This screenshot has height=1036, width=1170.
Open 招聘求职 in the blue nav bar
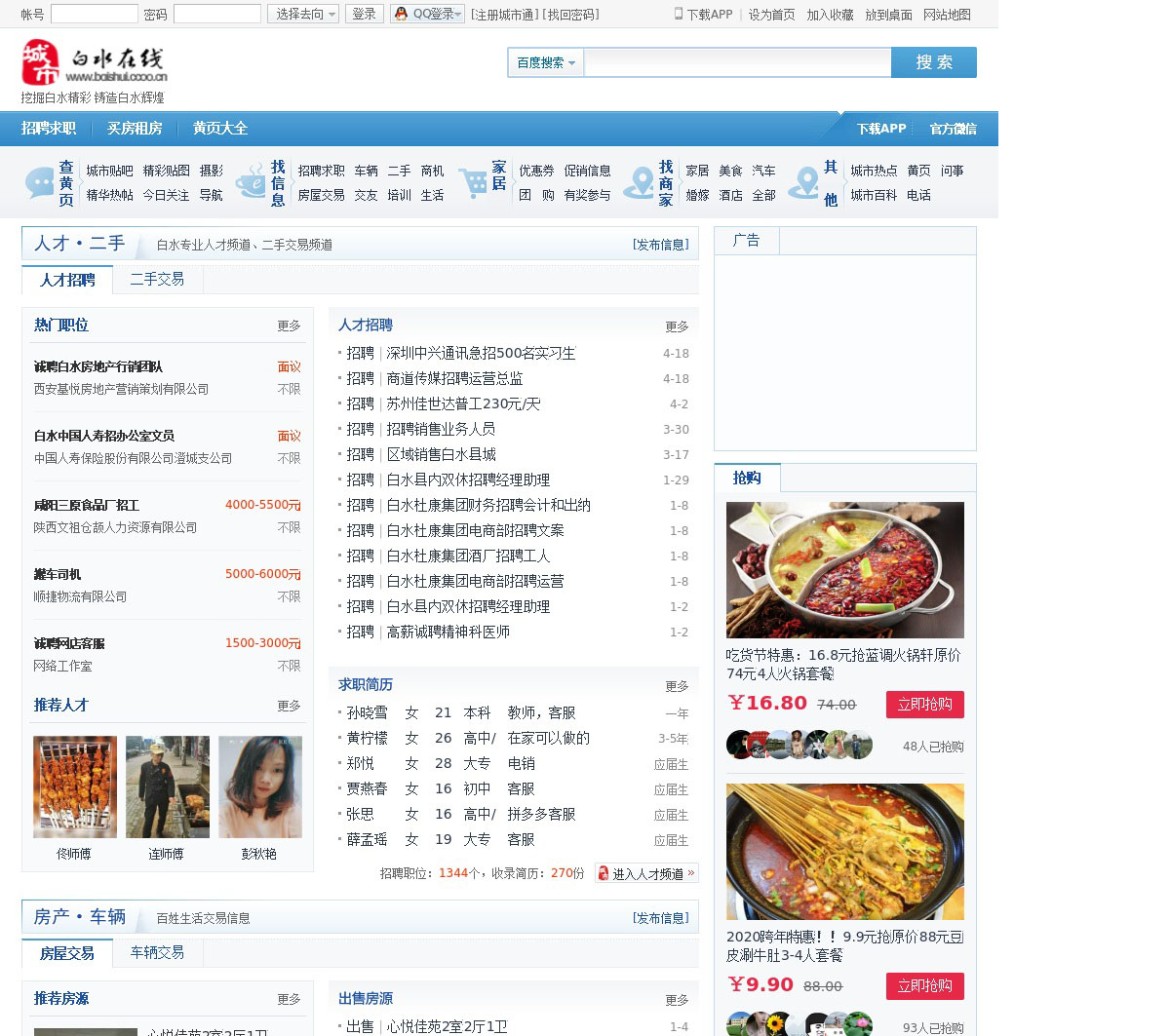click(x=49, y=129)
